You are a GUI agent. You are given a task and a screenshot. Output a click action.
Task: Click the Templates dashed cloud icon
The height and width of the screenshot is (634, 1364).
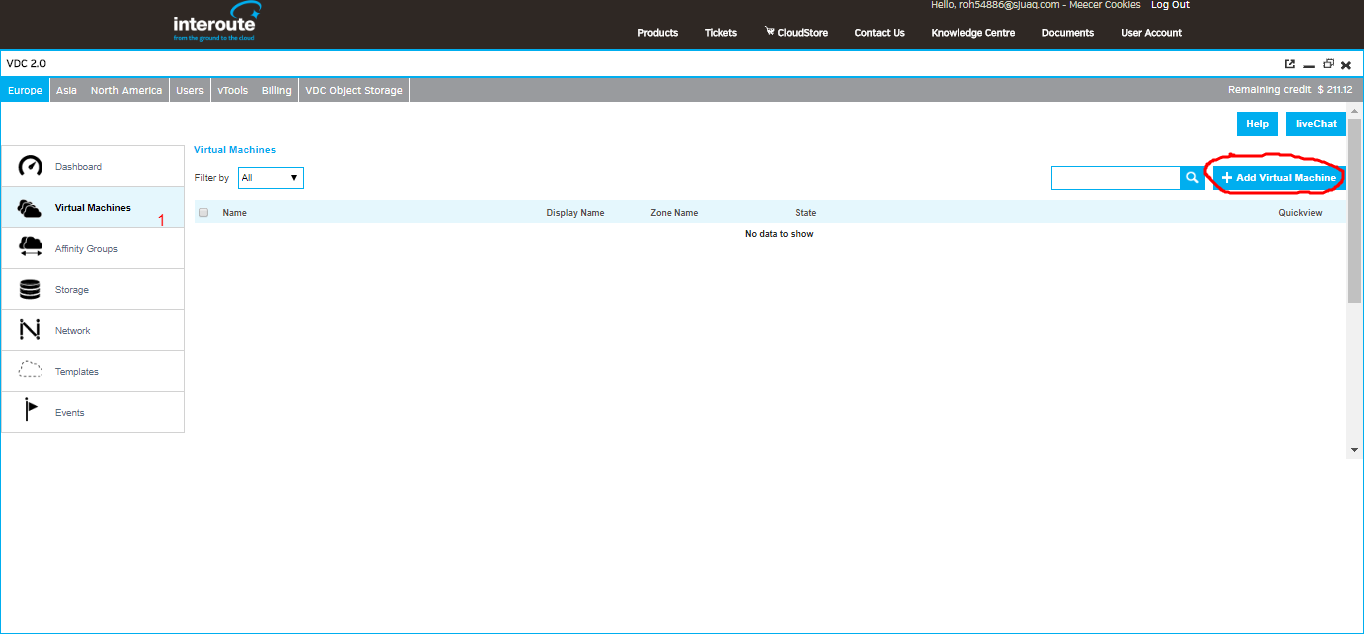pyautogui.click(x=31, y=371)
